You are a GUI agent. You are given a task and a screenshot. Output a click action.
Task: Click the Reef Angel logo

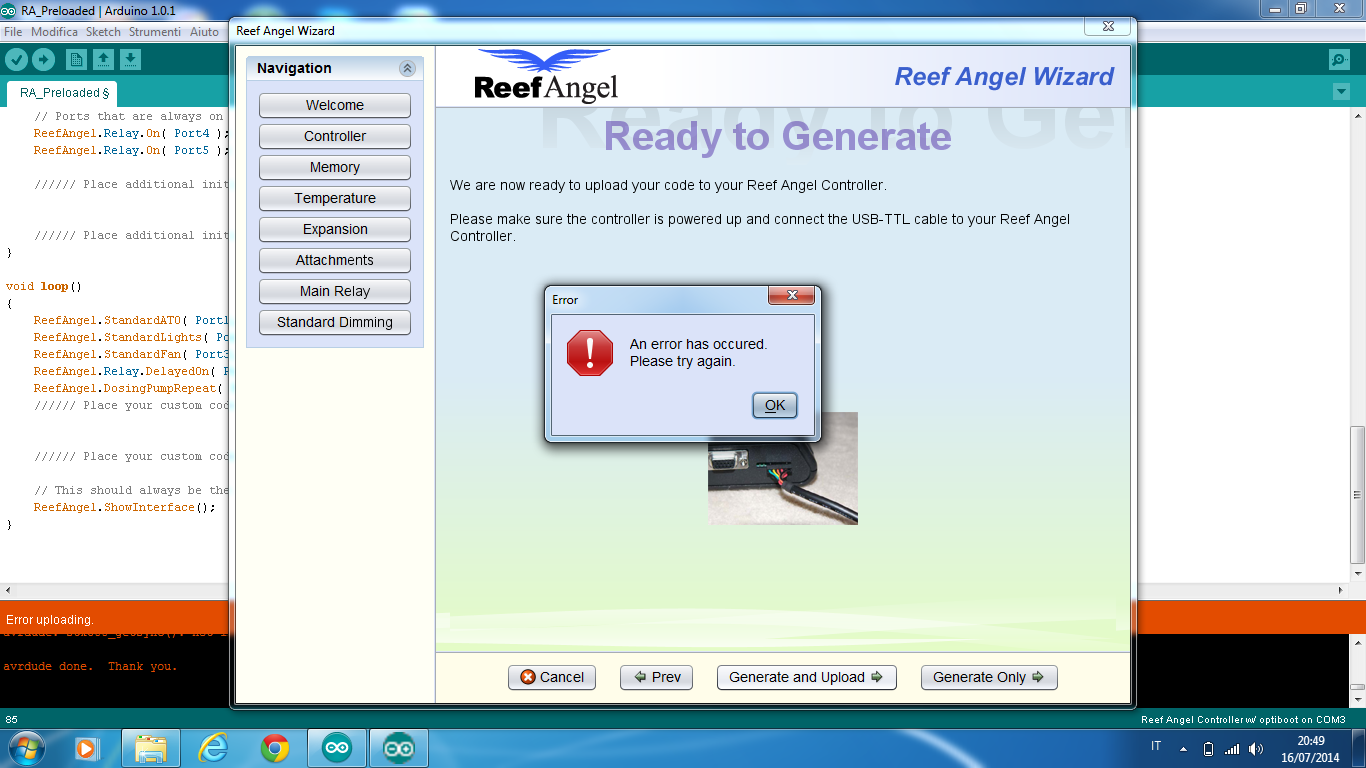(x=546, y=76)
